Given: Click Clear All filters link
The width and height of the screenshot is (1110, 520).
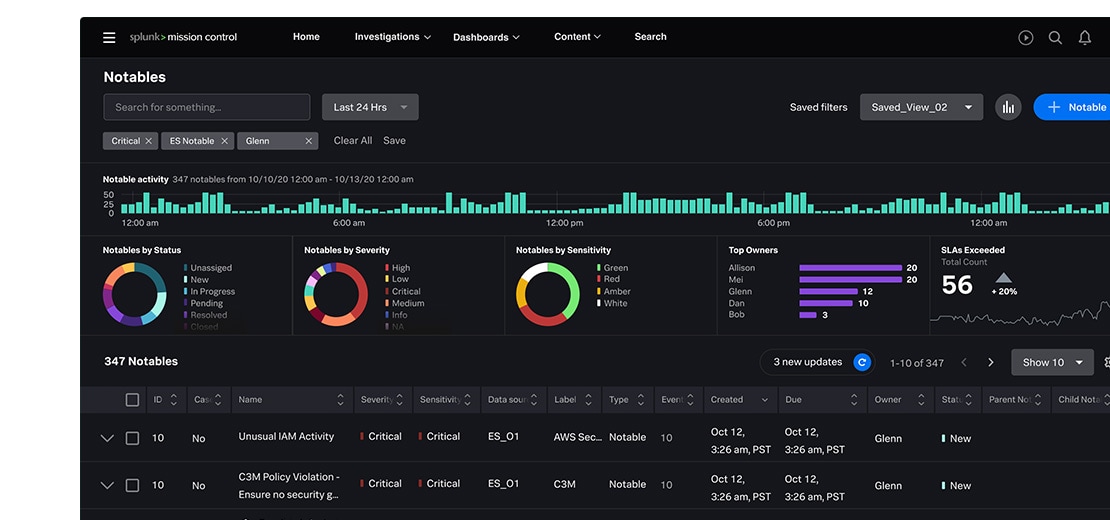Looking at the screenshot, I should [x=352, y=141].
